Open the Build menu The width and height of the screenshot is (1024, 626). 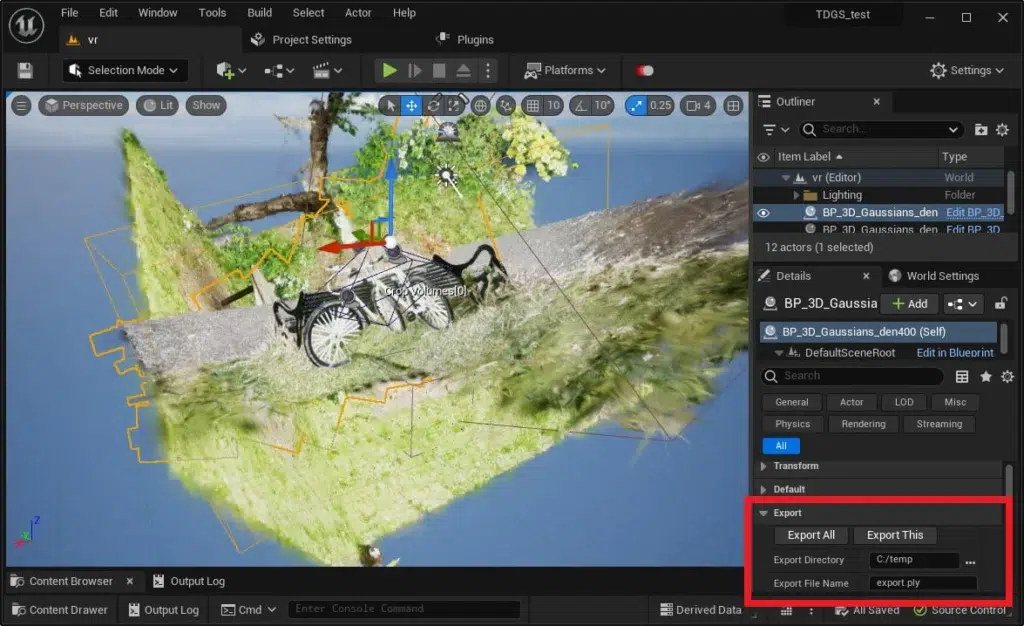click(x=259, y=12)
